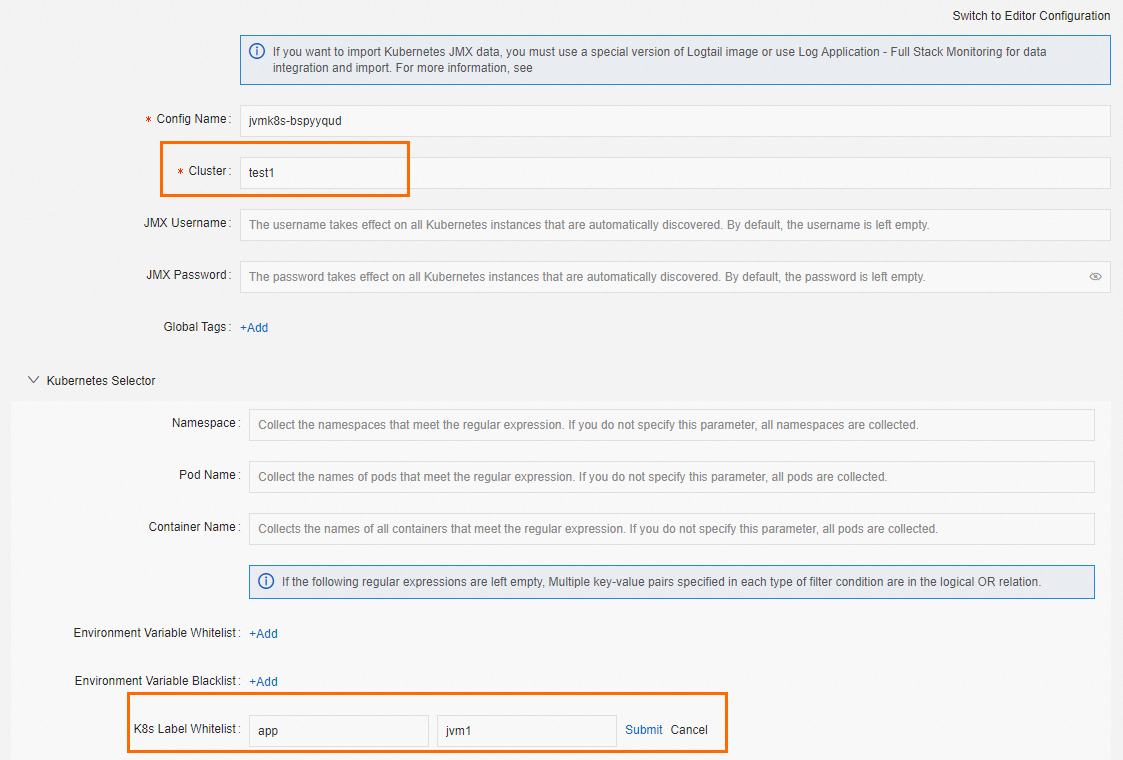1123x760 pixels.
Task: Submit the K8s Label Whitelist entry
Action: [644, 730]
